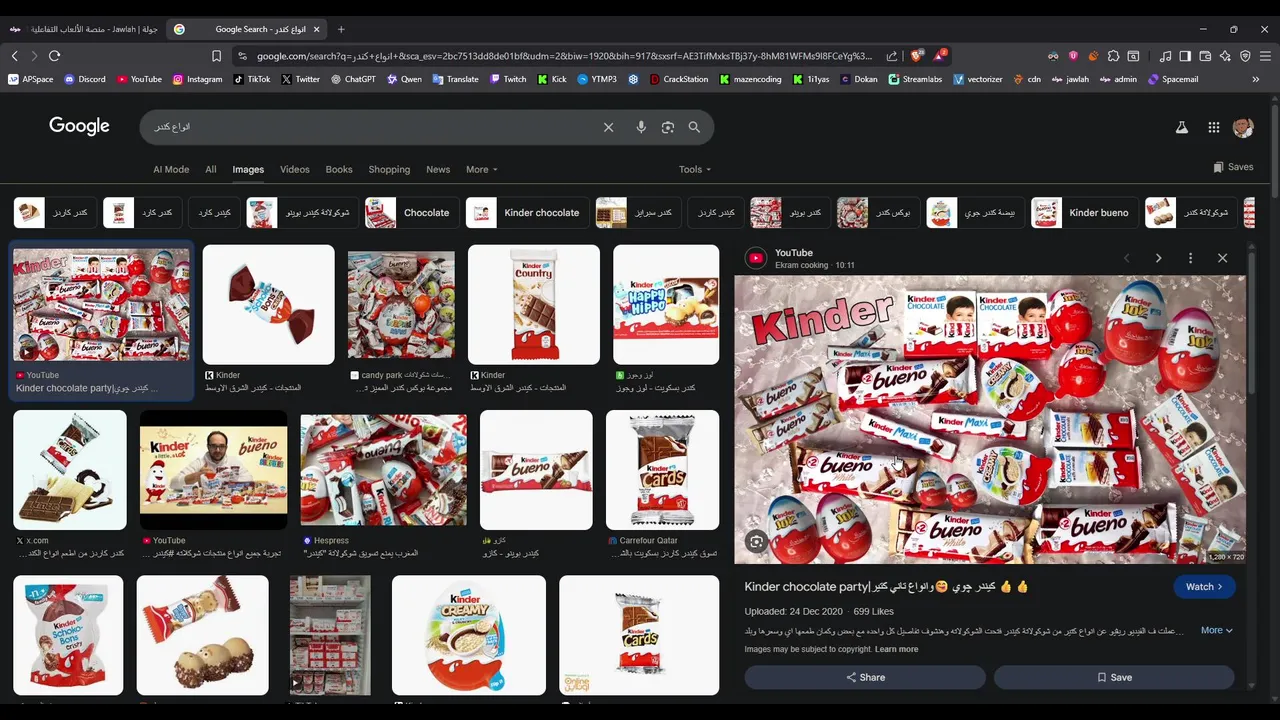Viewport: 1280px width, 720px height.
Task: Search by image with Lens icon
Action: click(668, 127)
